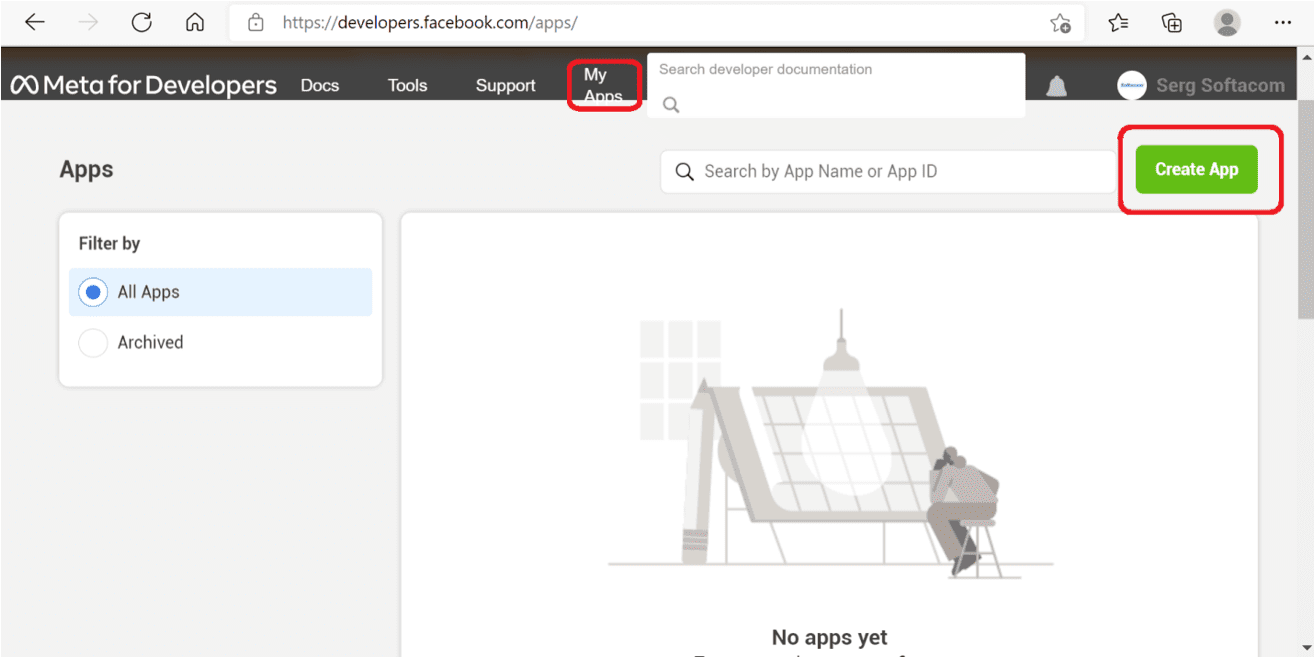Open the Support menu
The height and width of the screenshot is (661, 1314).
tap(505, 85)
